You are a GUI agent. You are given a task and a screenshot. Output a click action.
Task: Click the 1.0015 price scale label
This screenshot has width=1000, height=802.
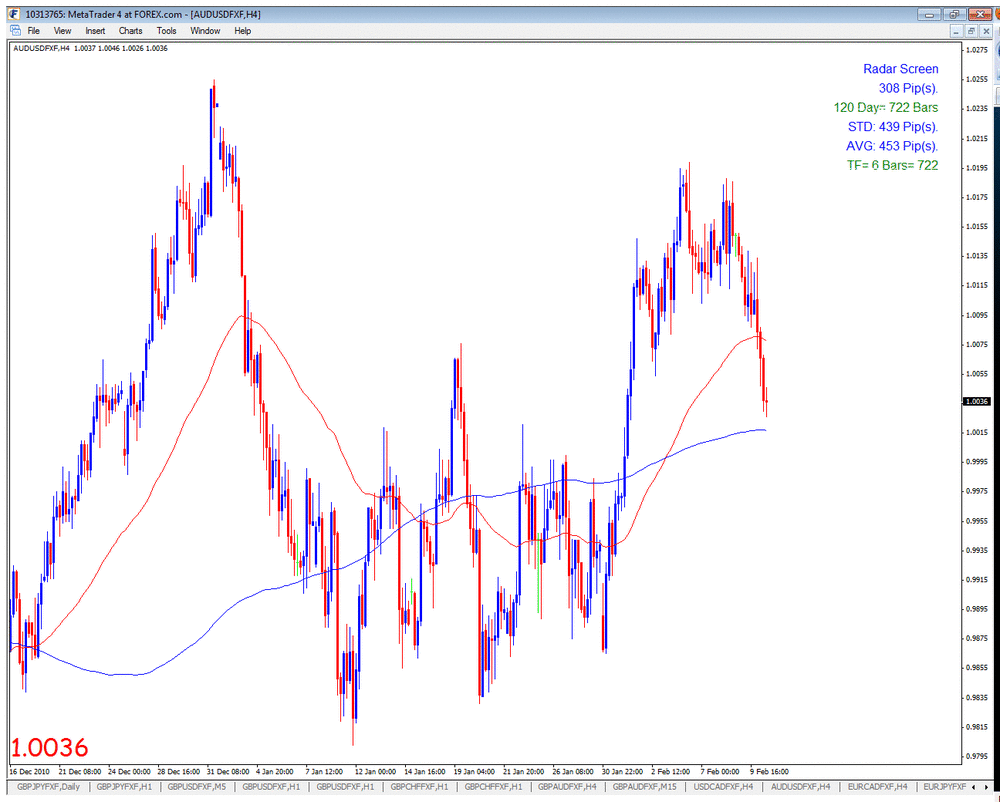coord(977,432)
